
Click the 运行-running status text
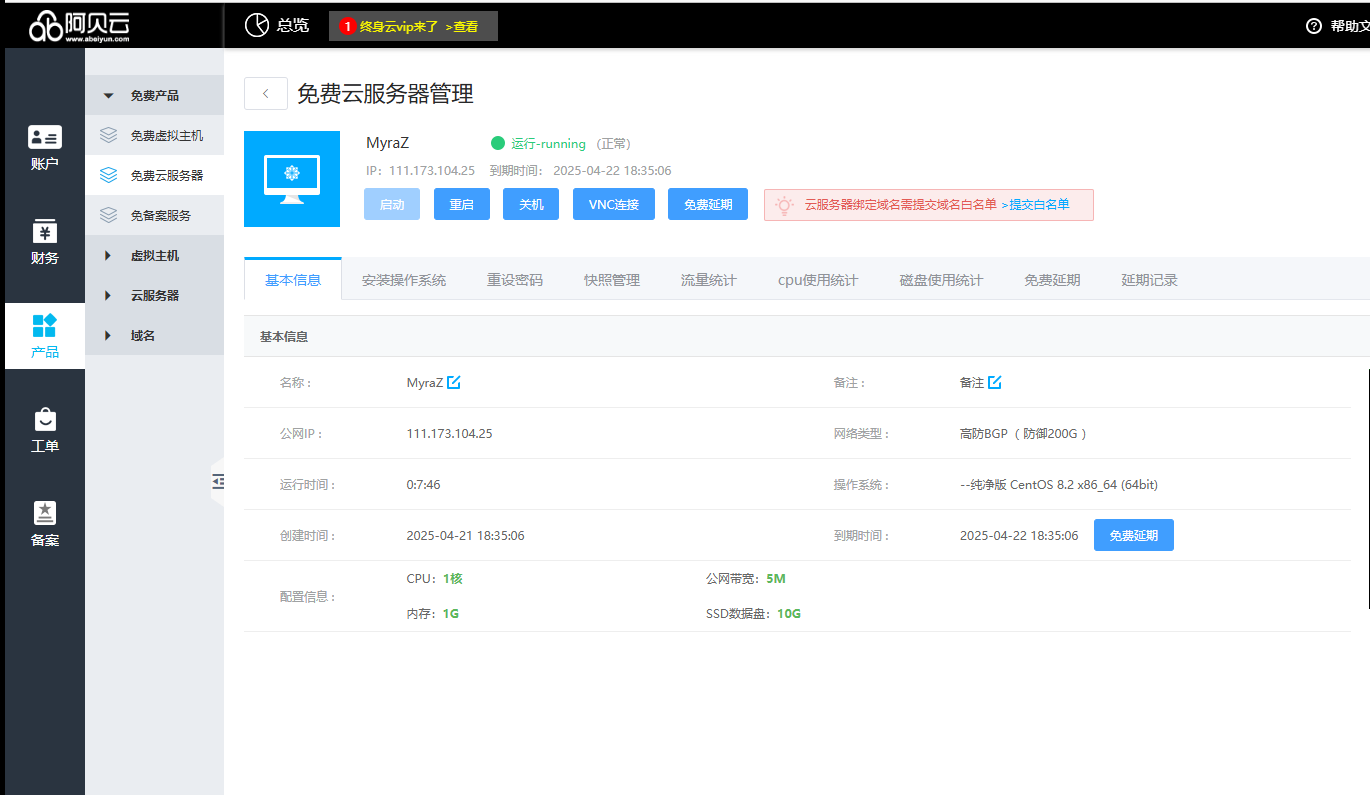coord(548,144)
